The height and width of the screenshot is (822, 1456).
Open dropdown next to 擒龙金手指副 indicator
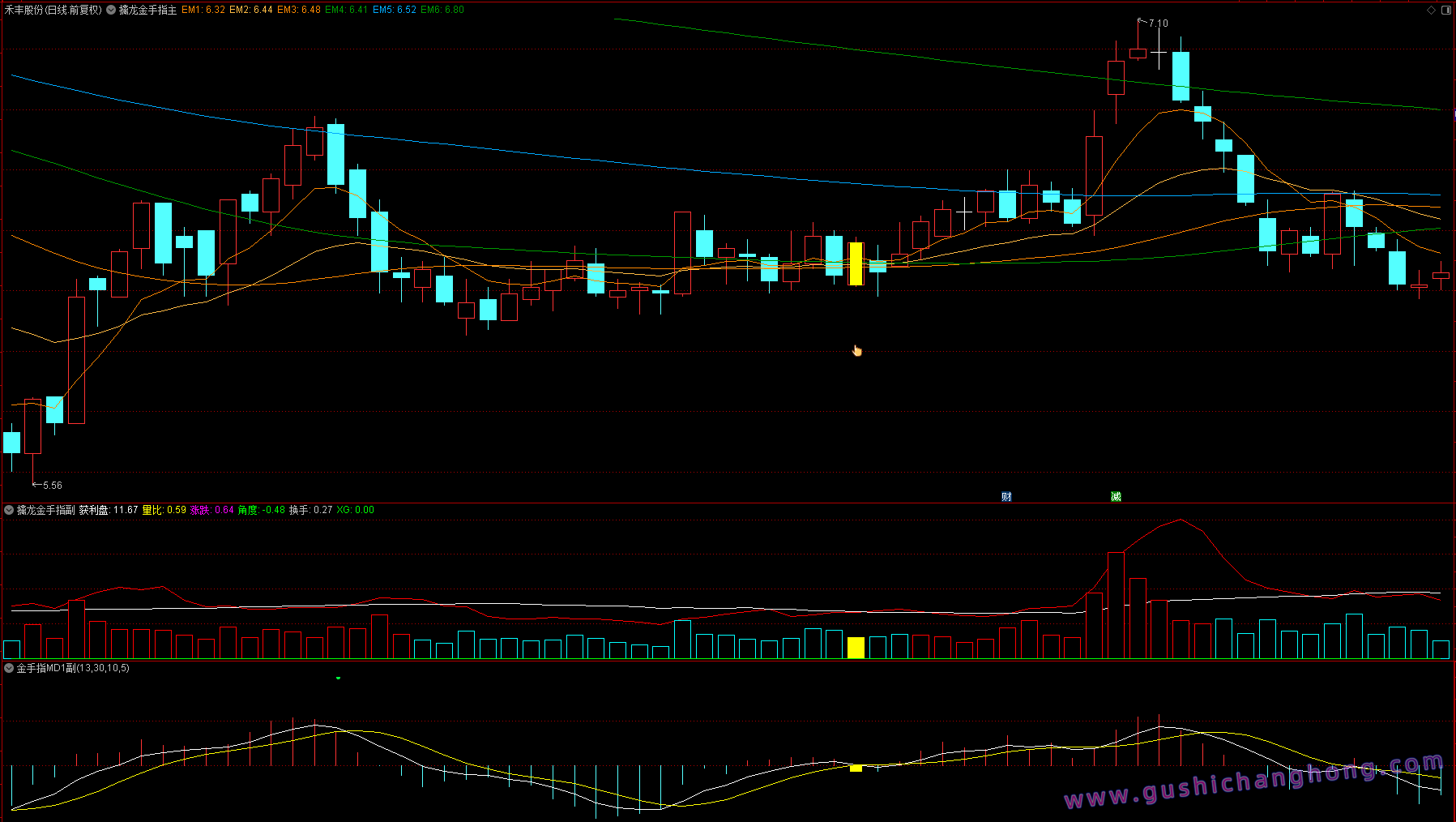(x=9, y=510)
